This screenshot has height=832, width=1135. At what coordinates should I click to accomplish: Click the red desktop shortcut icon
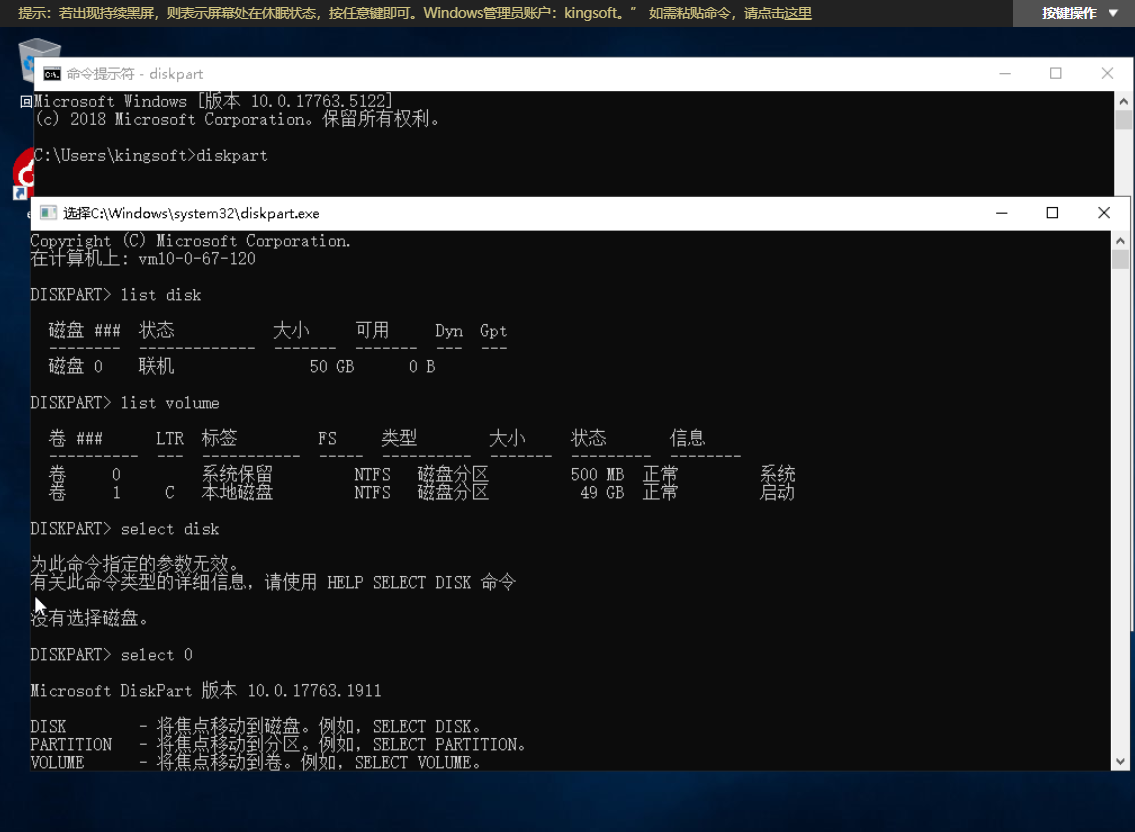[23, 172]
